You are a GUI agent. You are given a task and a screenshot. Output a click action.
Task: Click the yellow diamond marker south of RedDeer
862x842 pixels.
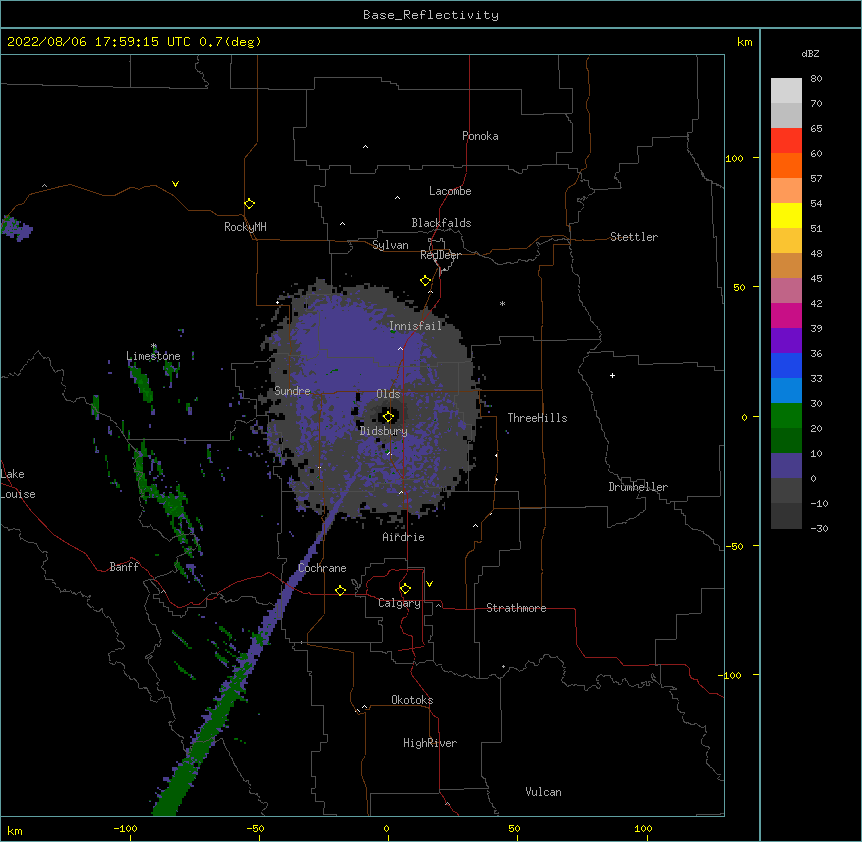pyautogui.click(x=425, y=280)
